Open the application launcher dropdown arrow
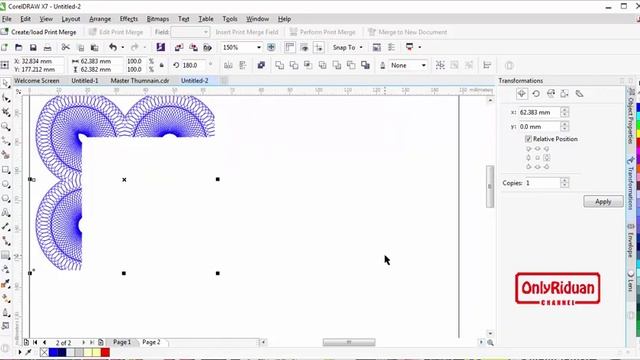 point(419,47)
